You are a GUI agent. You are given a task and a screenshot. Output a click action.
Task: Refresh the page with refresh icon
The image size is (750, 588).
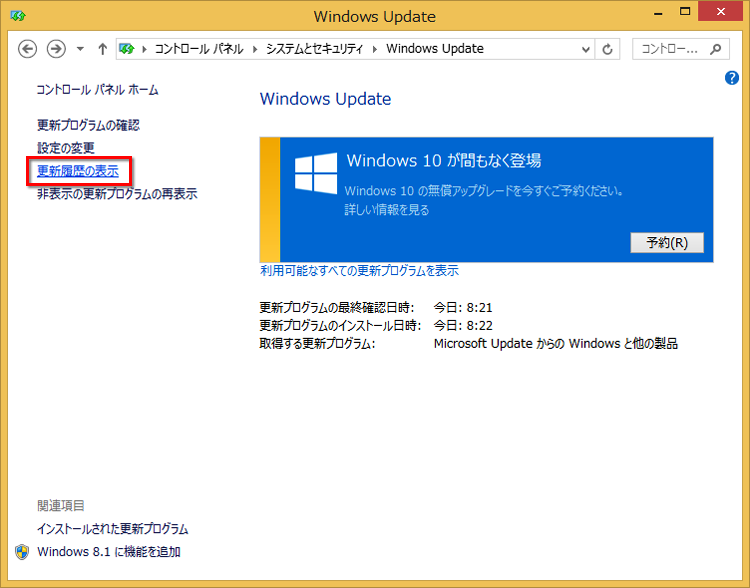pos(607,49)
